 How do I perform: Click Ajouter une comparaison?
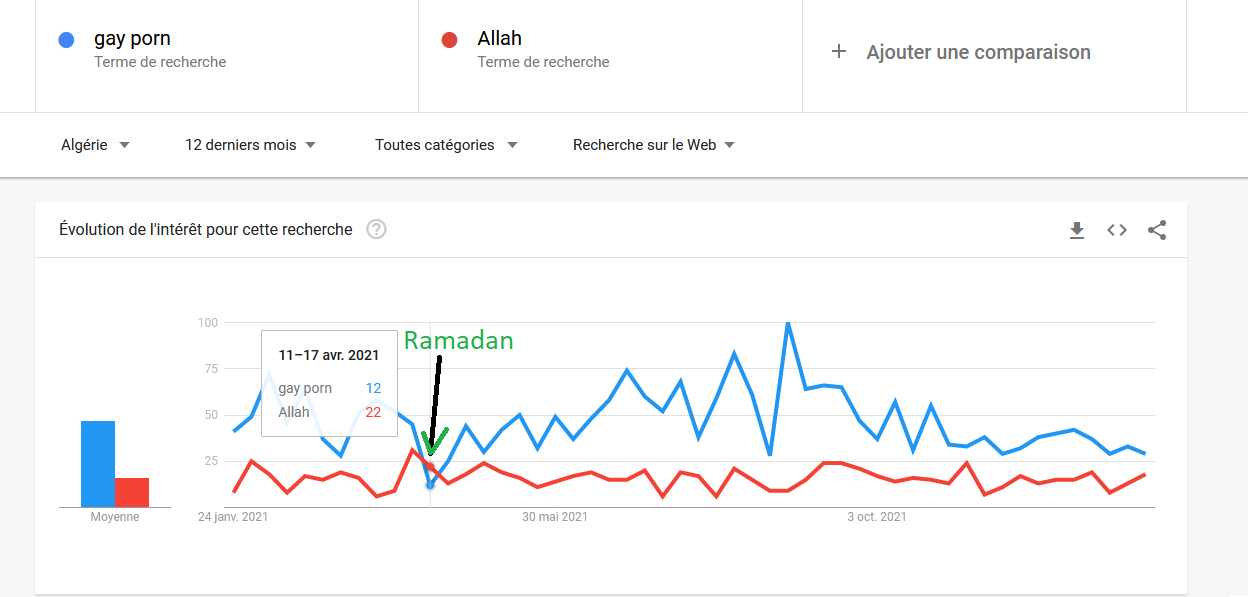click(x=978, y=52)
